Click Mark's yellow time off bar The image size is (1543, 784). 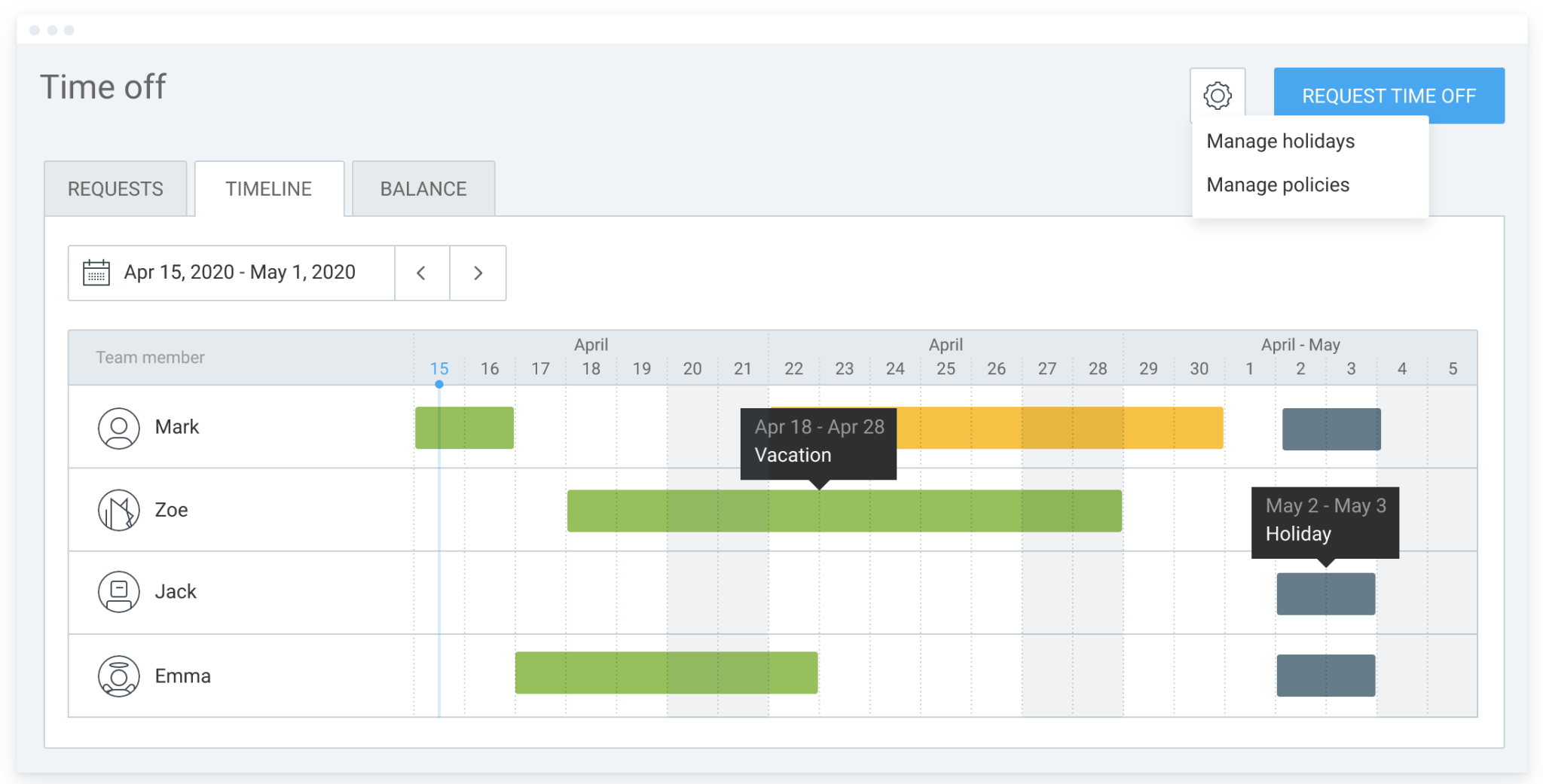pos(1055,428)
